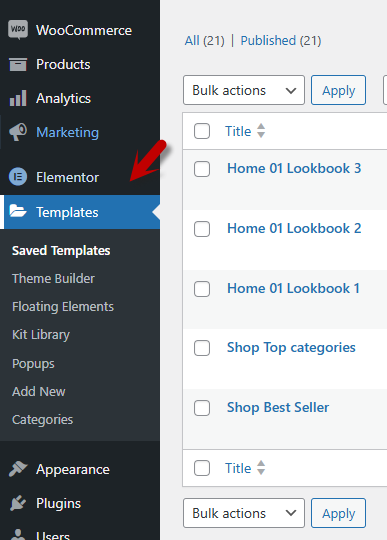Viewport: 387px width, 540px height.
Task: Open the bottom Bulk actions dropdown
Action: click(x=244, y=513)
